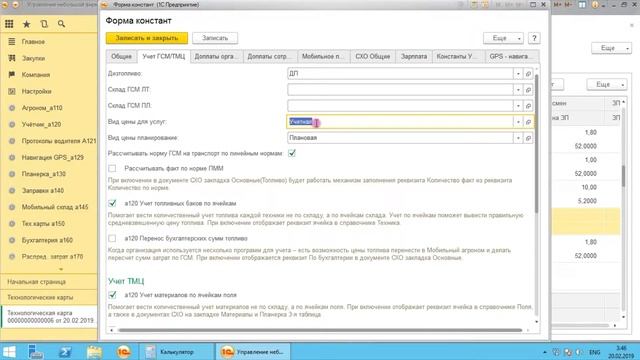Open Технологическая карта 000000000006 item
The width and height of the screenshot is (640, 360).
point(49,317)
